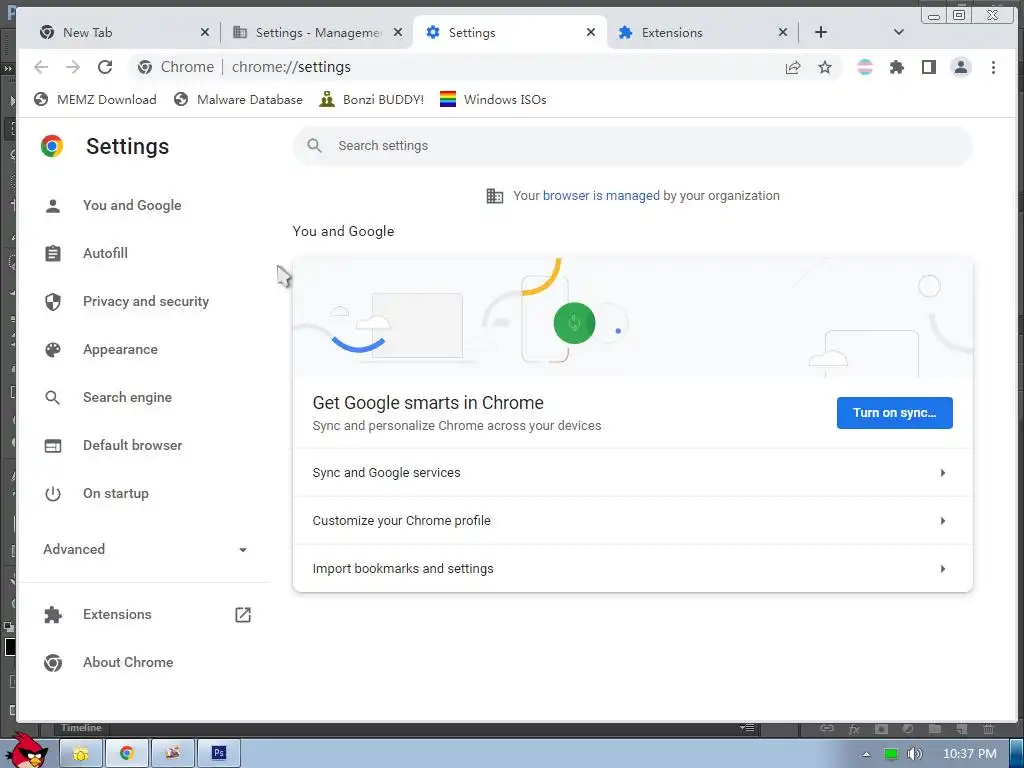Image resolution: width=1024 pixels, height=768 pixels.
Task: Open the Bonzi BUDDY! bookmark
Action: (x=372, y=100)
